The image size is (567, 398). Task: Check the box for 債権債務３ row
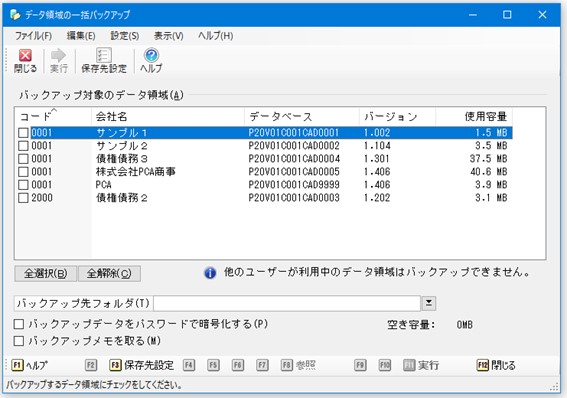[x=23, y=159]
